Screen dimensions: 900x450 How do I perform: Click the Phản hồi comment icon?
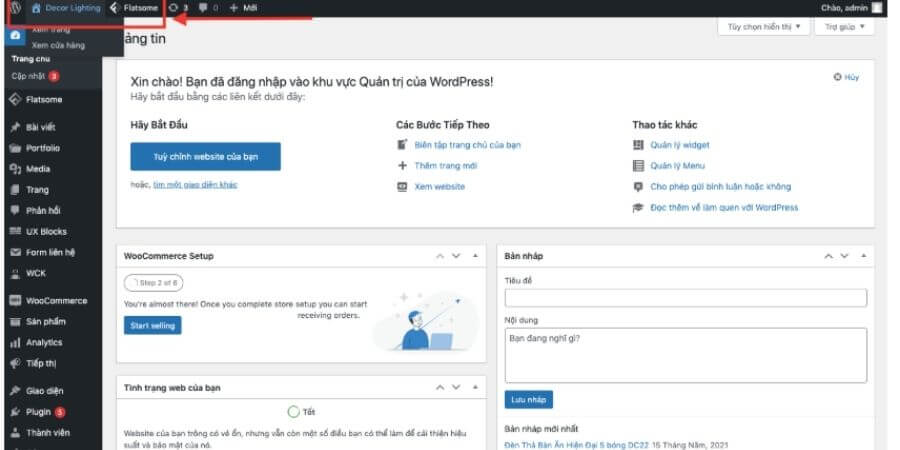coord(15,210)
